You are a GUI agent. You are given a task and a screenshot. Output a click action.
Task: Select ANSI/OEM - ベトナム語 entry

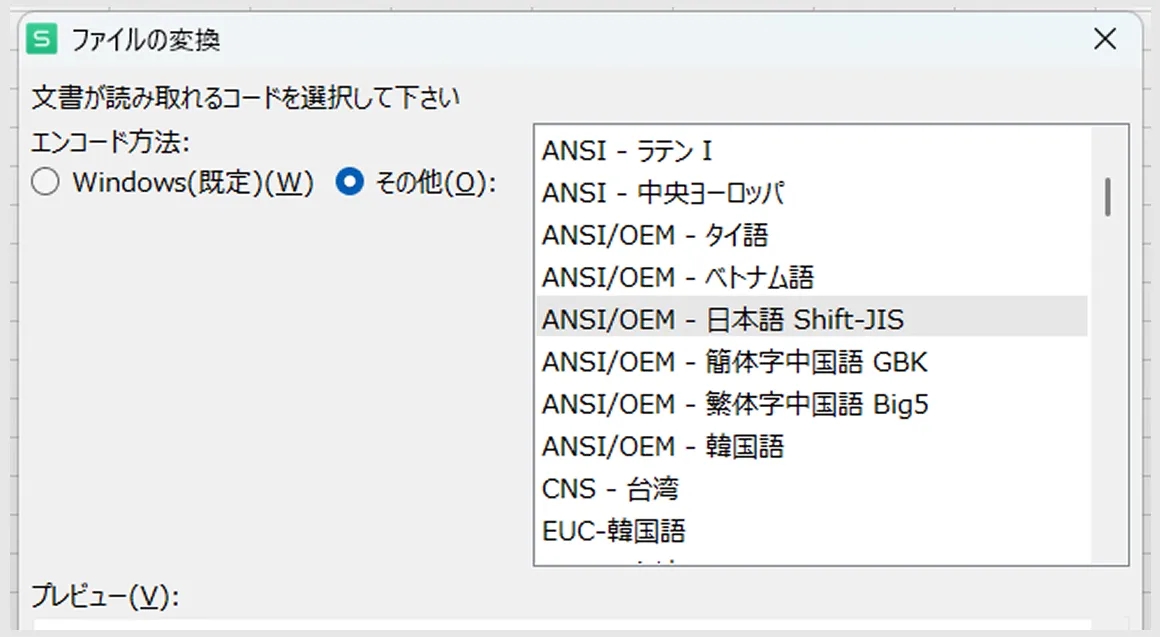pyautogui.click(x=812, y=277)
